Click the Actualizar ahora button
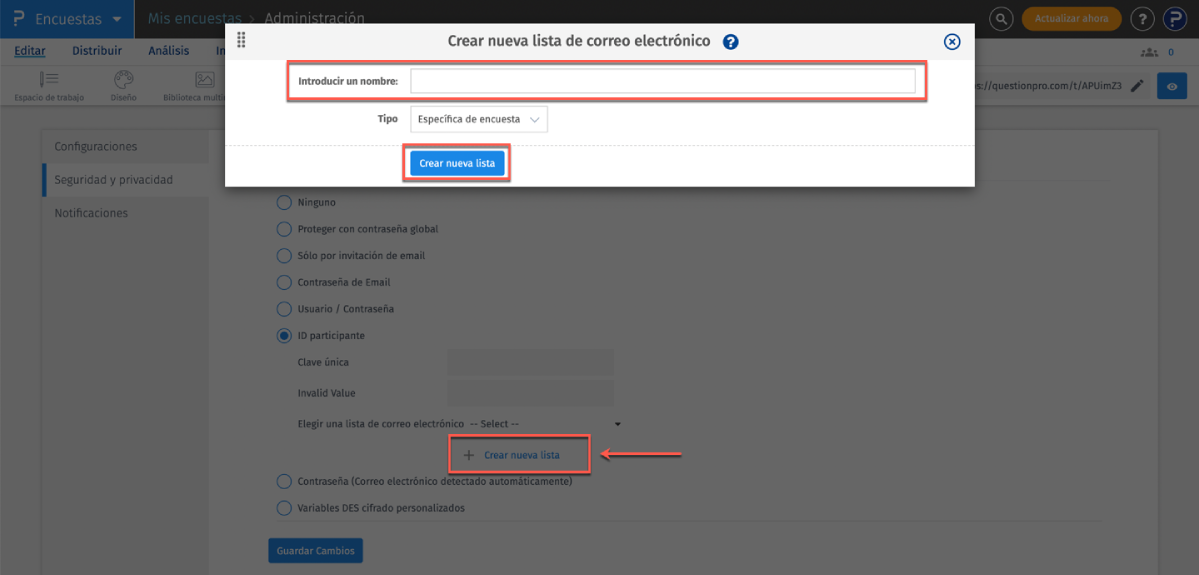1199x575 pixels. (x=1071, y=18)
